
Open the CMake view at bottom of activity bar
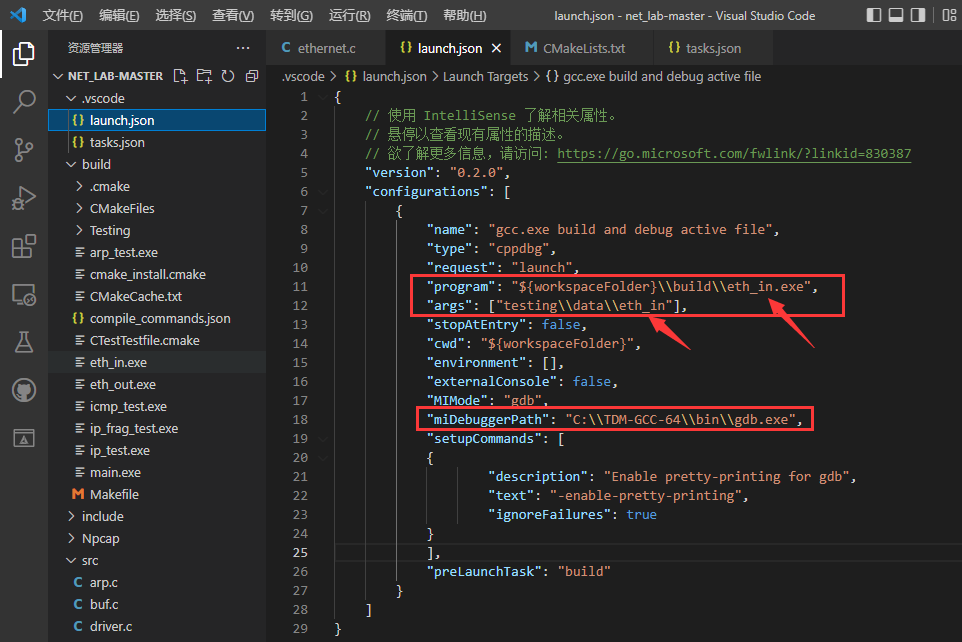[x=23, y=438]
